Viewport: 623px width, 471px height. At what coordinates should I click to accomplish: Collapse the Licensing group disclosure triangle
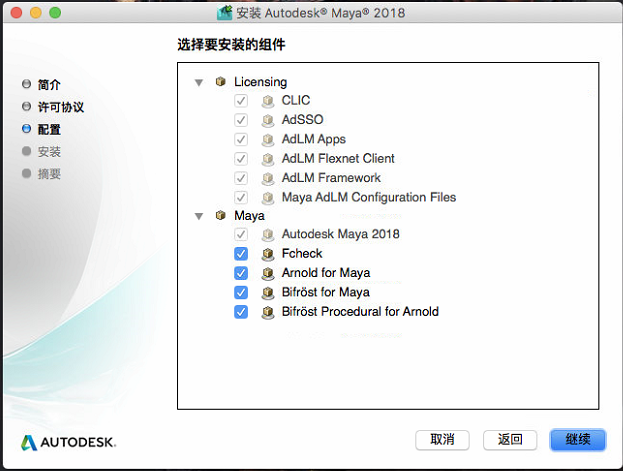(x=199, y=83)
